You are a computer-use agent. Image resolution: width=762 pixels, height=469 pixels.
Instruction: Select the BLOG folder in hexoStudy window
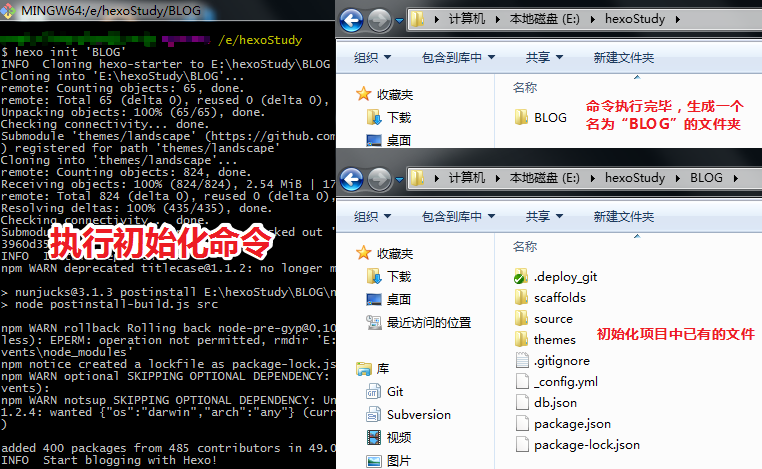click(540, 117)
